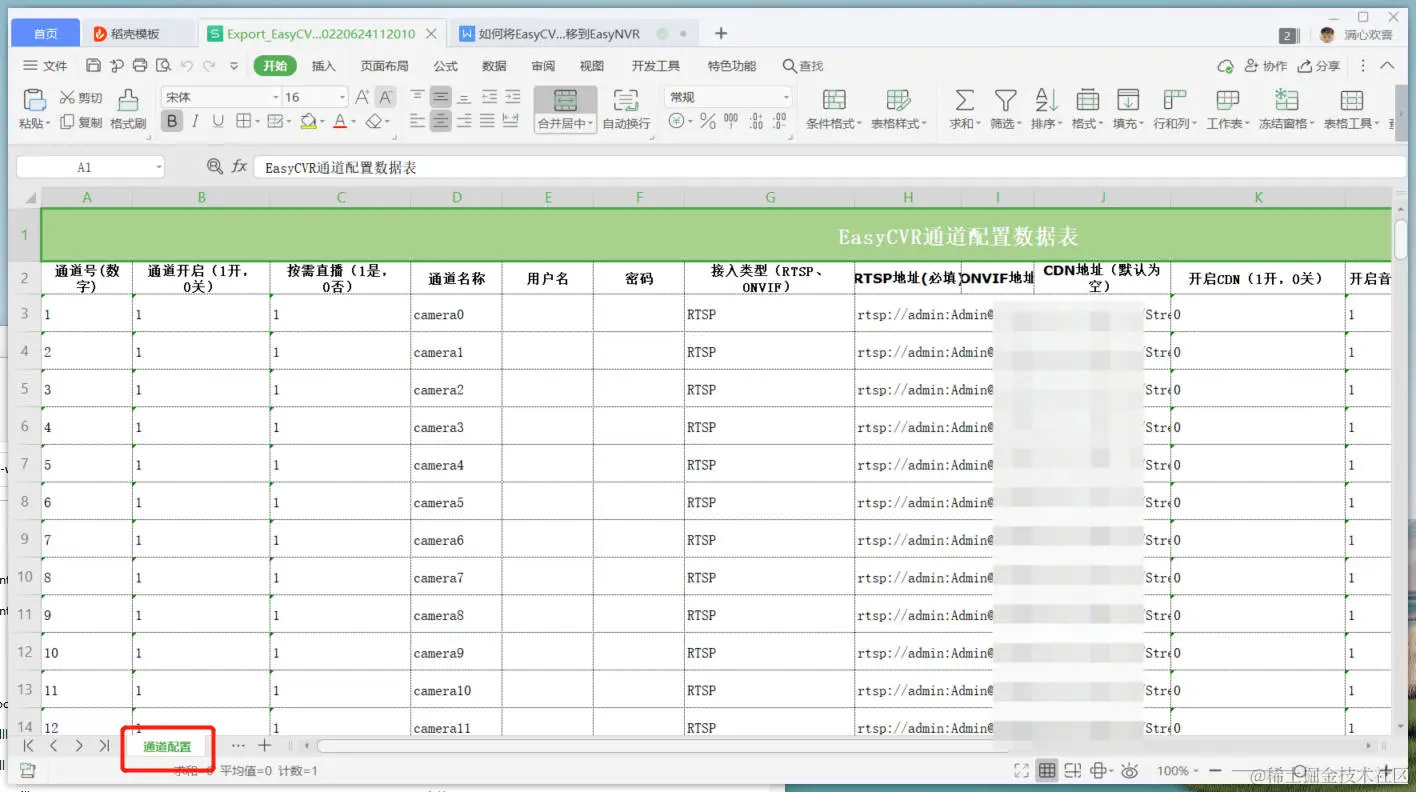Toggle middle vertical alignment

click(x=440, y=97)
